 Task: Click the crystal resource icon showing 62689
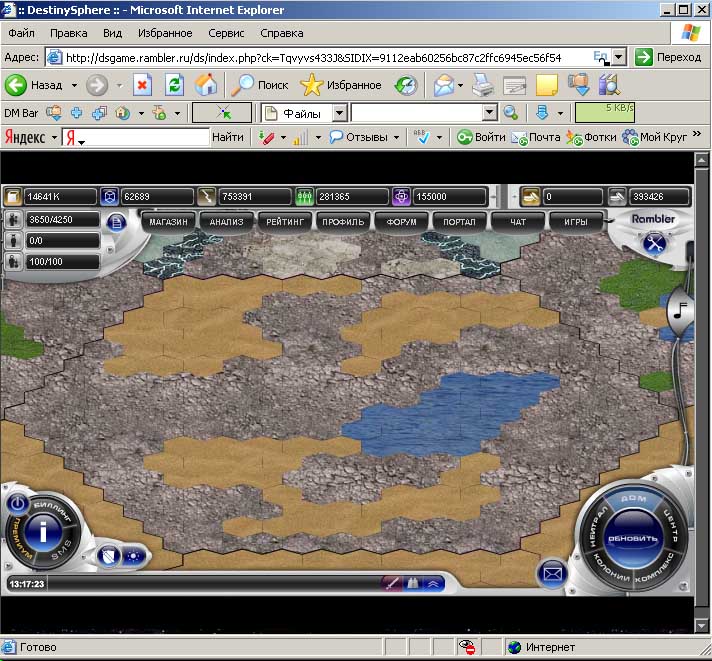[x=109, y=197]
